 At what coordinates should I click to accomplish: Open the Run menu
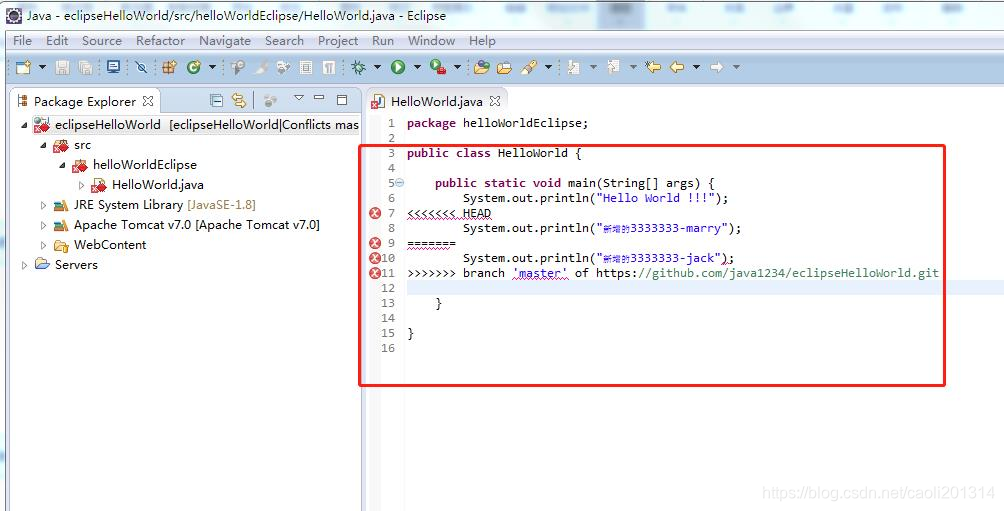383,40
